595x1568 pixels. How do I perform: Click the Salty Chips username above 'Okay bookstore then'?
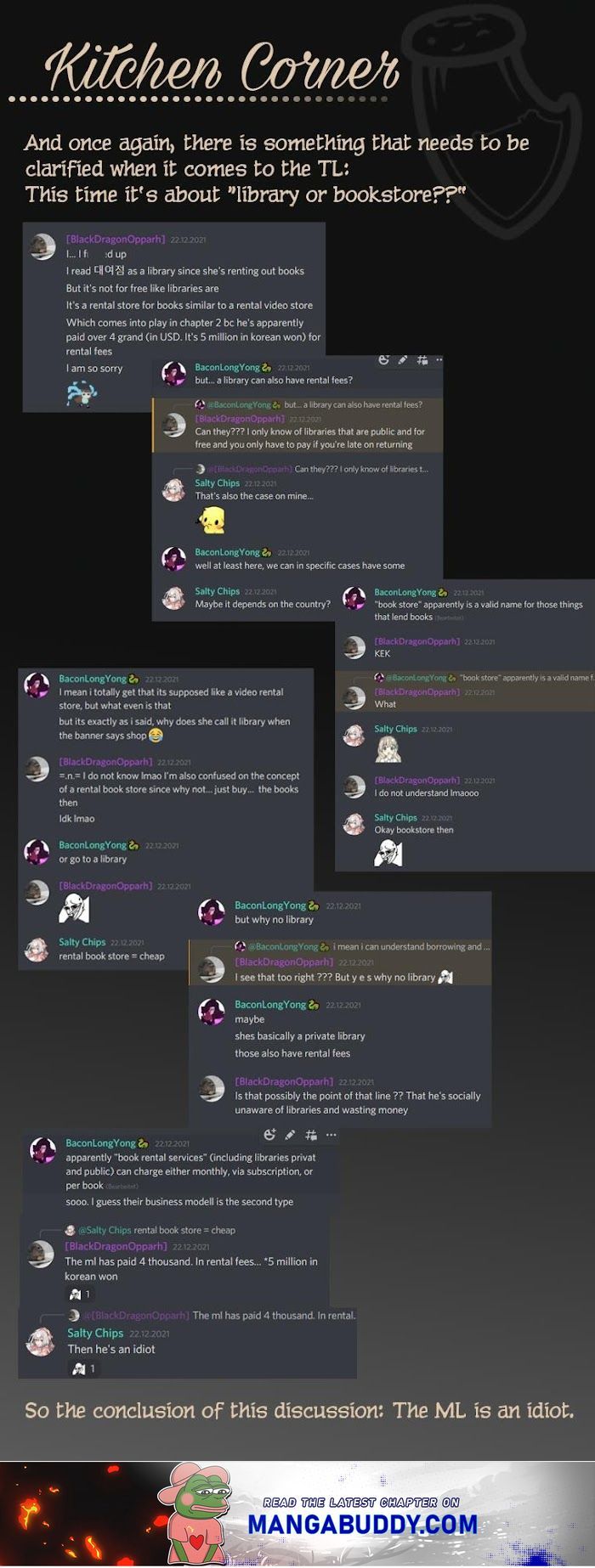[395, 817]
